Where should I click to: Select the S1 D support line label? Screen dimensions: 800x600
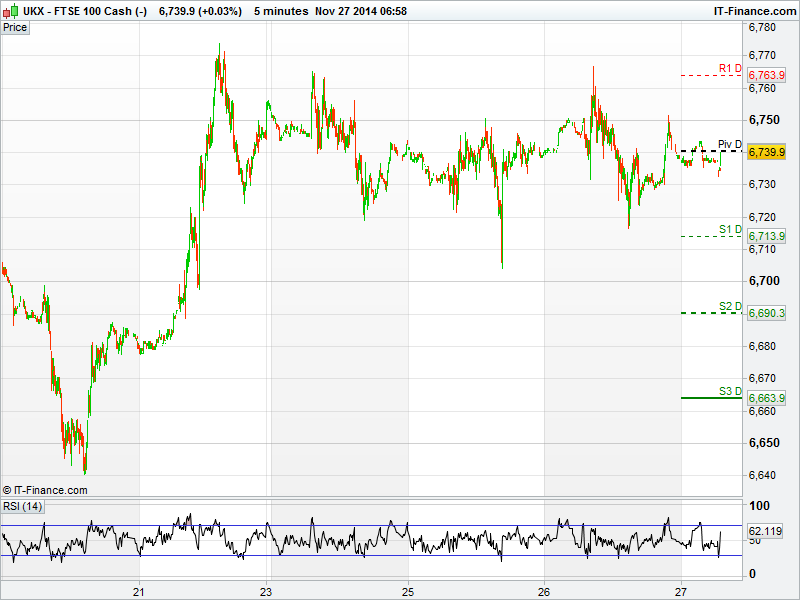tap(730, 230)
